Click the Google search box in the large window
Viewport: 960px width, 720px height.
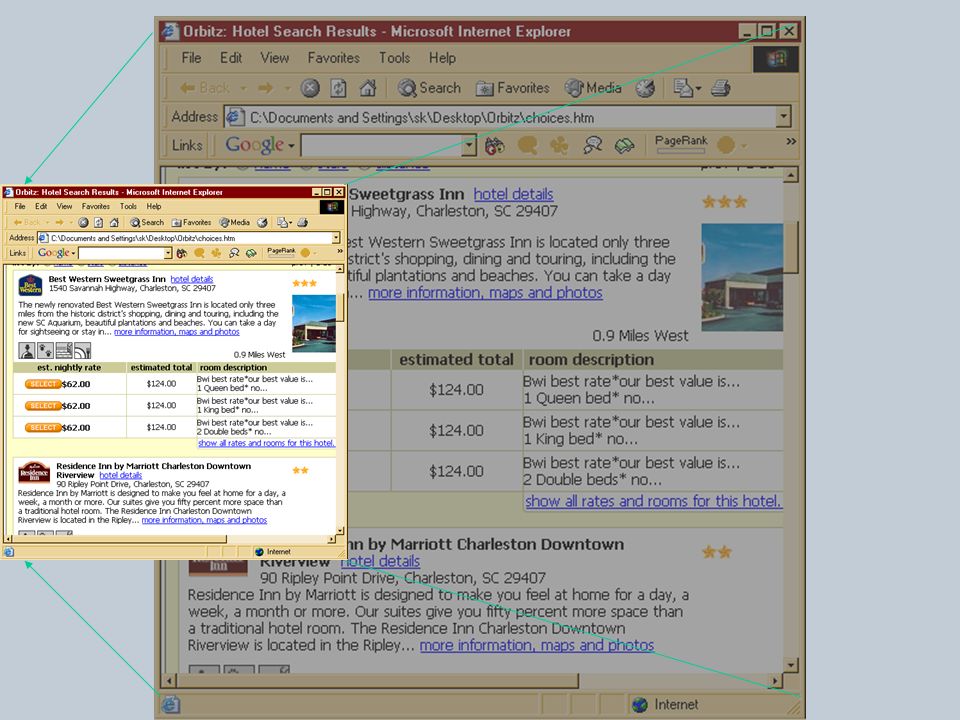click(x=381, y=146)
